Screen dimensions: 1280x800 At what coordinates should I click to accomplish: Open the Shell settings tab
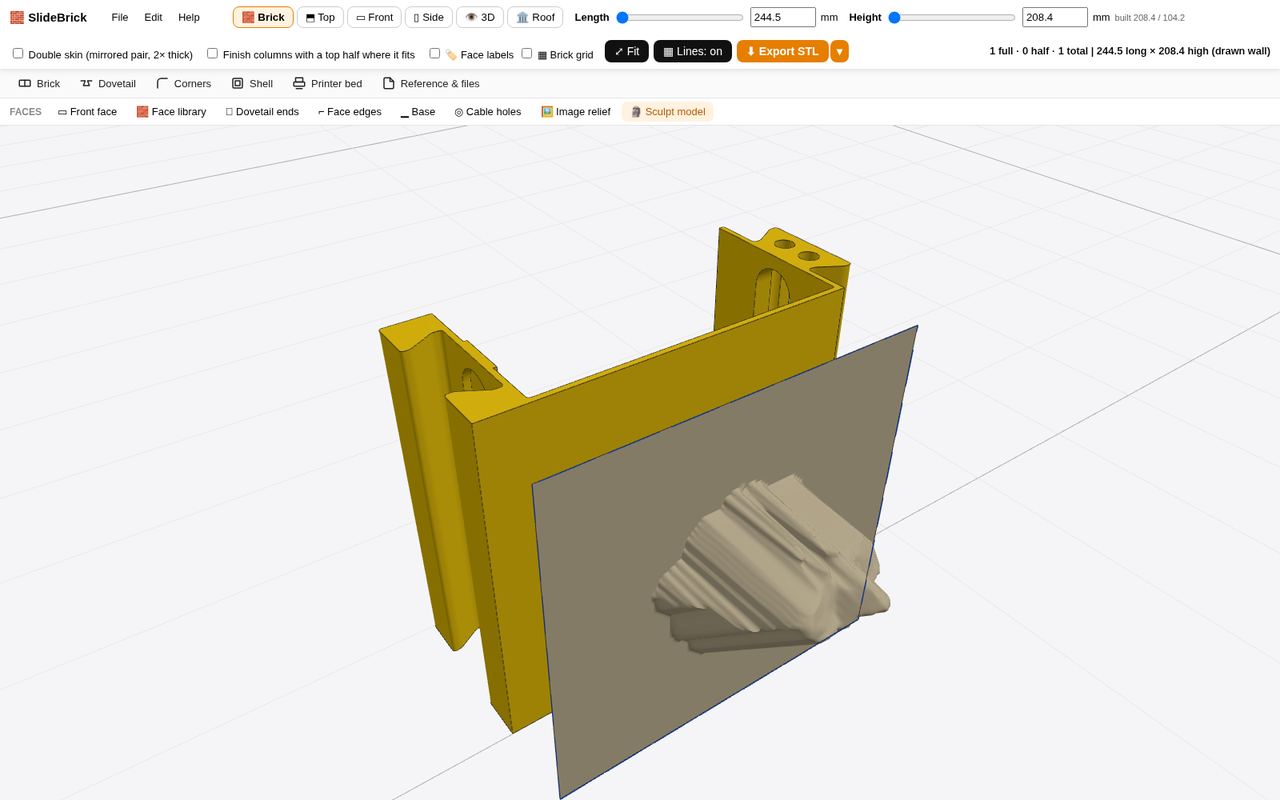[252, 84]
